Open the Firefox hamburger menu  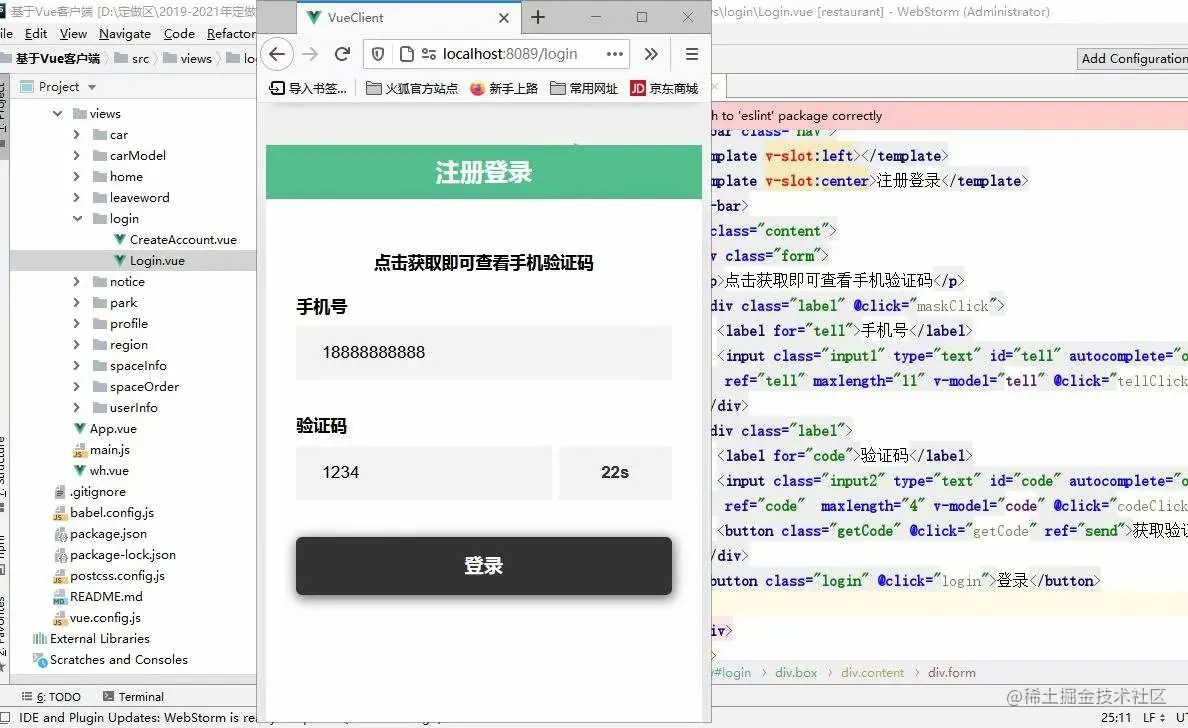[x=692, y=54]
